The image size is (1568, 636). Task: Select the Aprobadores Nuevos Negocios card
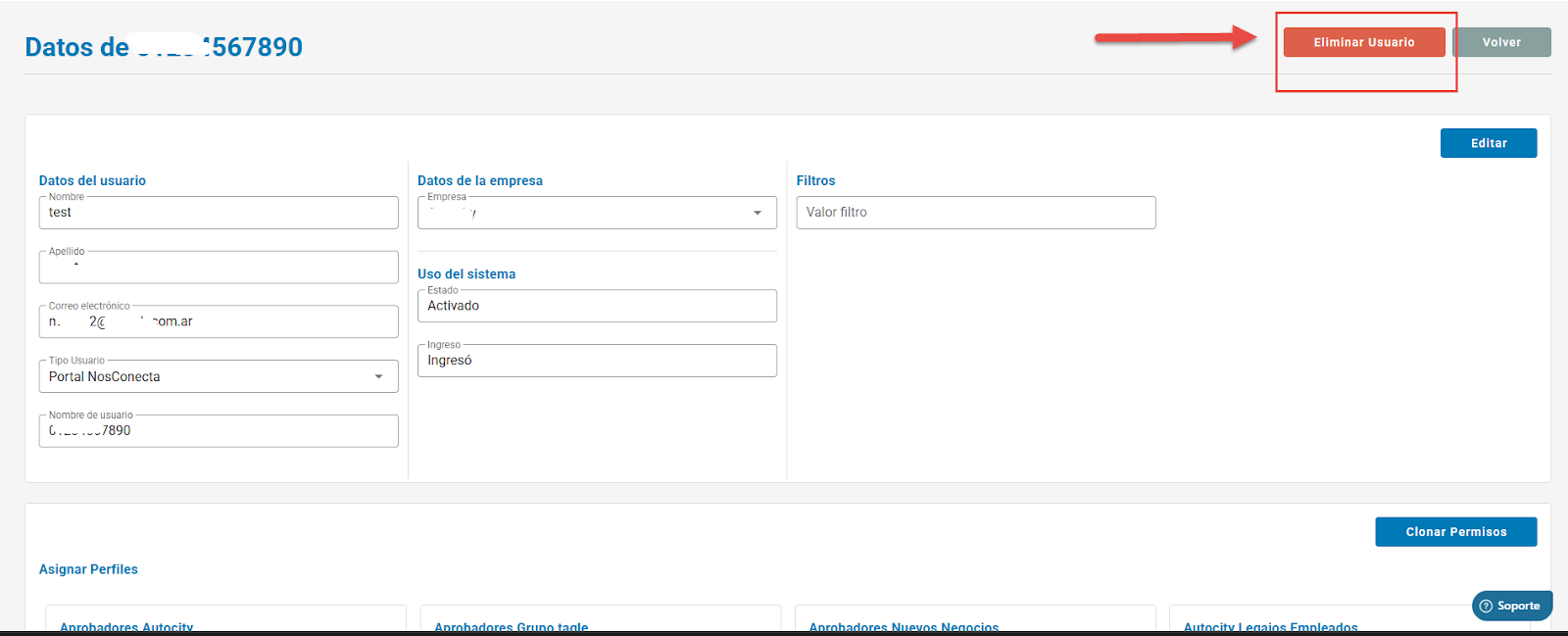(976, 619)
